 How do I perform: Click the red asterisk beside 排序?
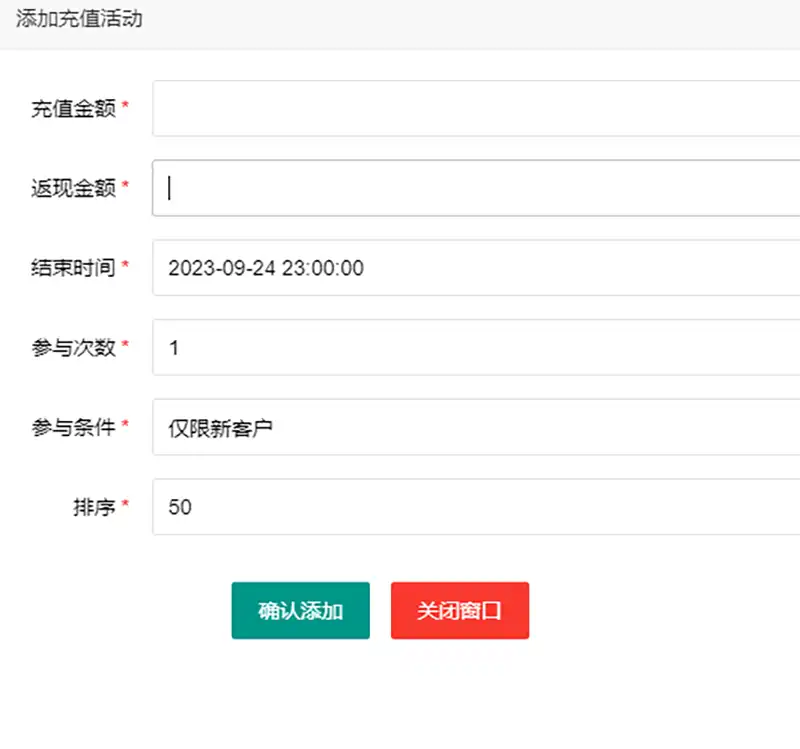126,506
